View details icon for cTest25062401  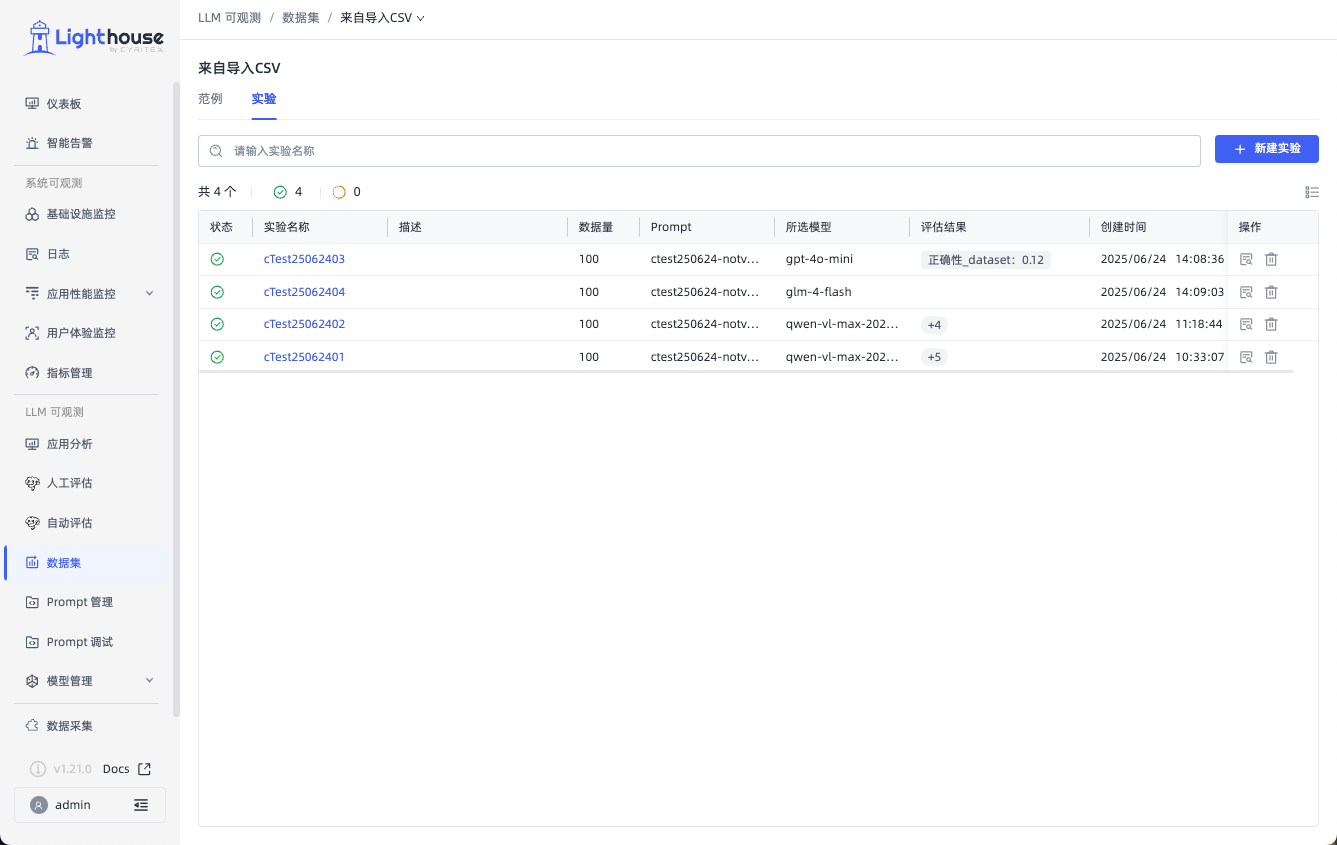click(1246, 357)
